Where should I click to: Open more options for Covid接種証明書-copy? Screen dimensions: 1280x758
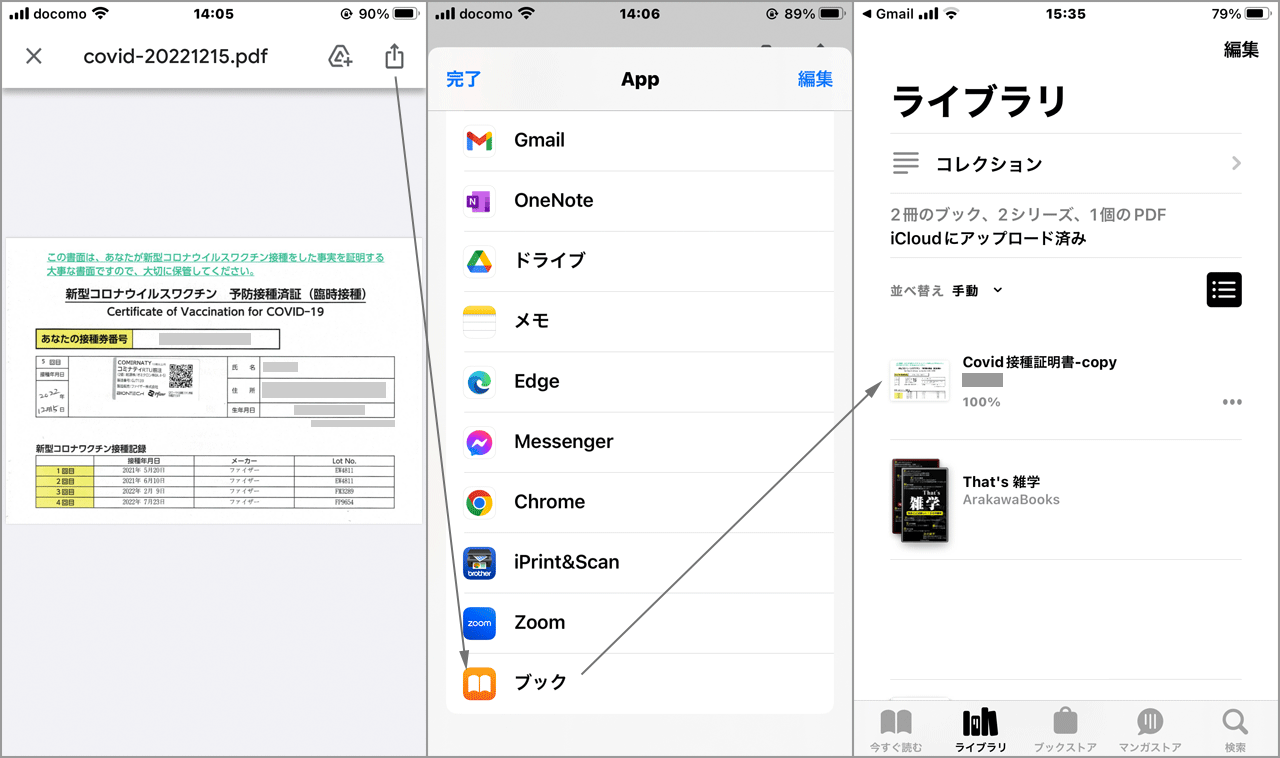click(x=1232, y=402)
